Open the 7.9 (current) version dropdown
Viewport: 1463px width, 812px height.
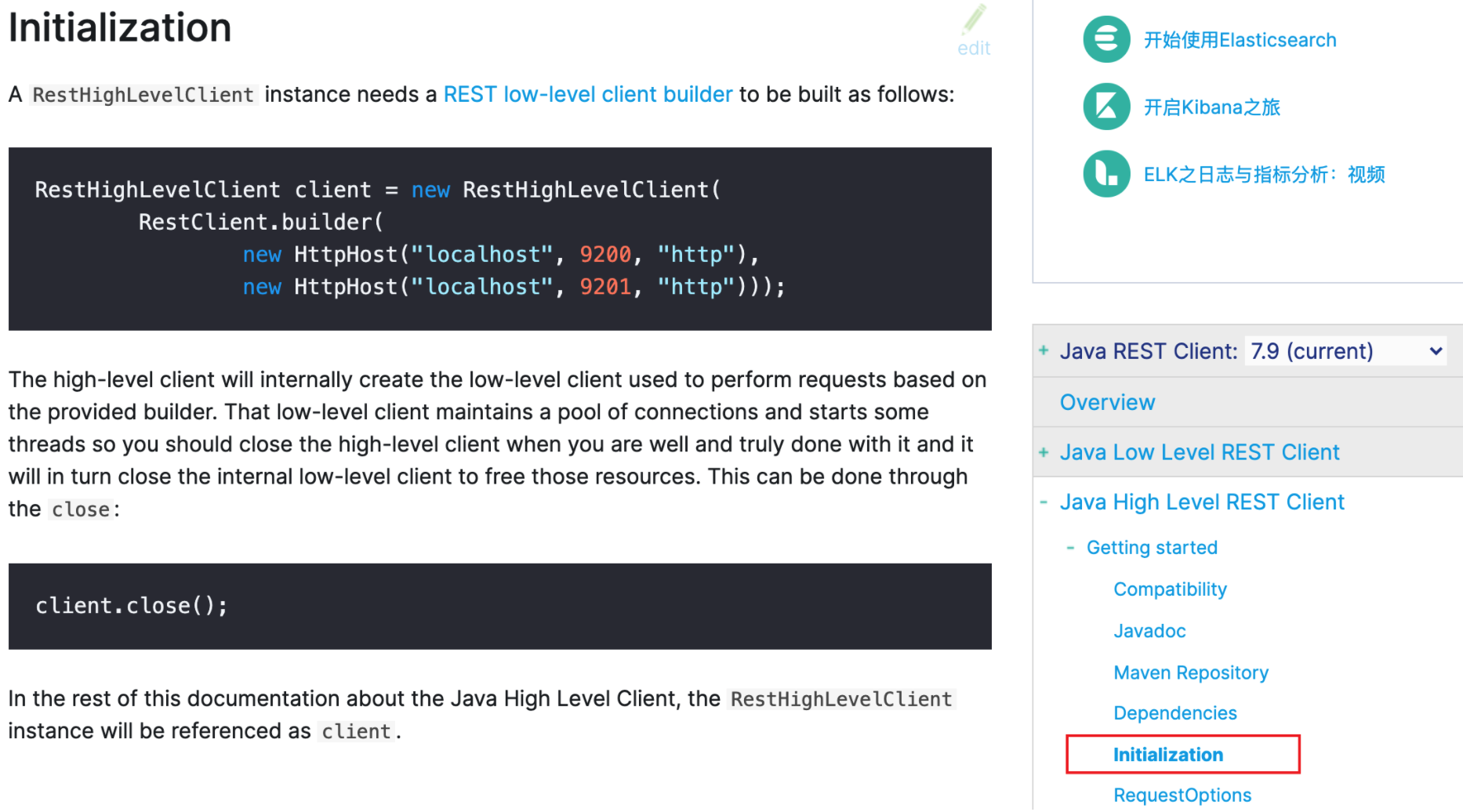coord(1346,351)
